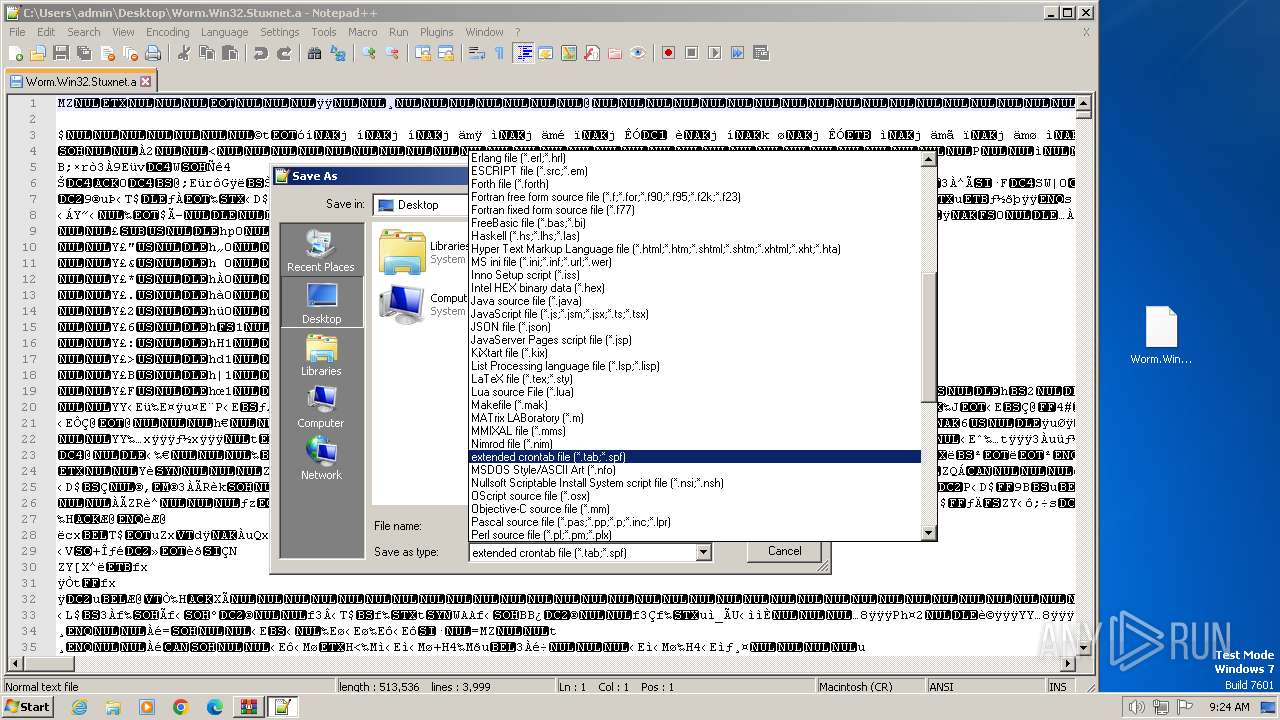
Task: Start macro recording with red dot icon
Action: tap(668, 53)
